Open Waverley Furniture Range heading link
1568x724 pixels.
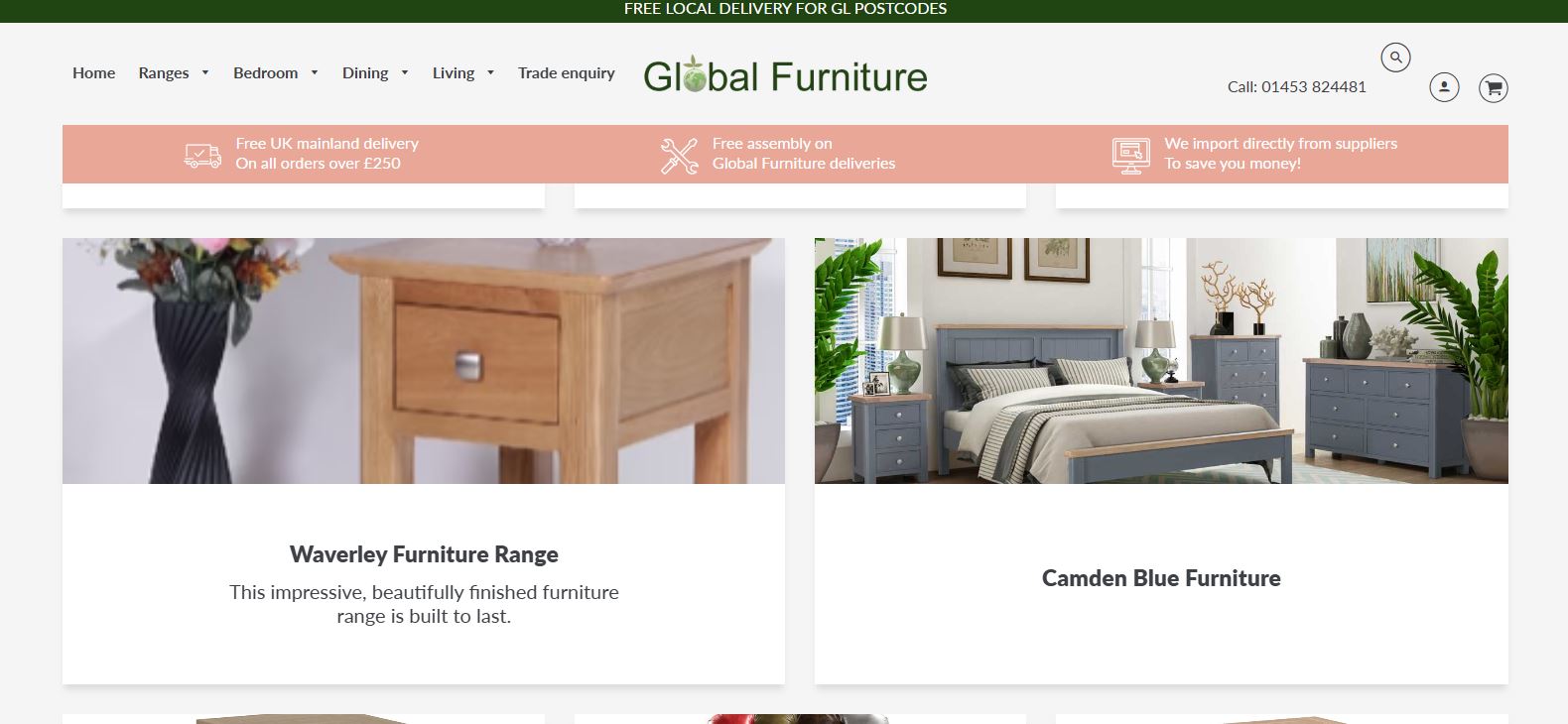(424, 553)
